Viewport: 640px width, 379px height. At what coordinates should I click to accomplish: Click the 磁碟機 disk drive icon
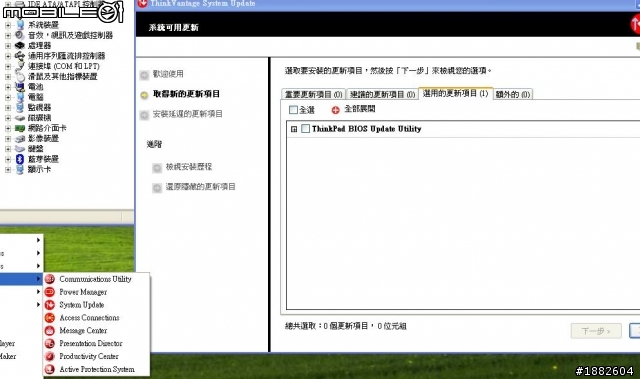pos(20,117)
